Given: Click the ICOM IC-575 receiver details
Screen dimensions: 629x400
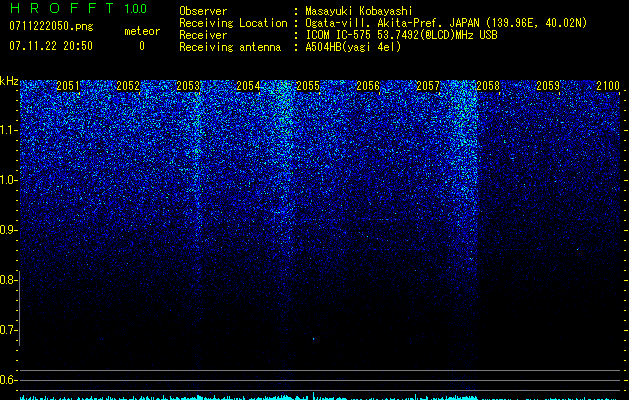Looking at the screenshot, I should click(401, 35).
